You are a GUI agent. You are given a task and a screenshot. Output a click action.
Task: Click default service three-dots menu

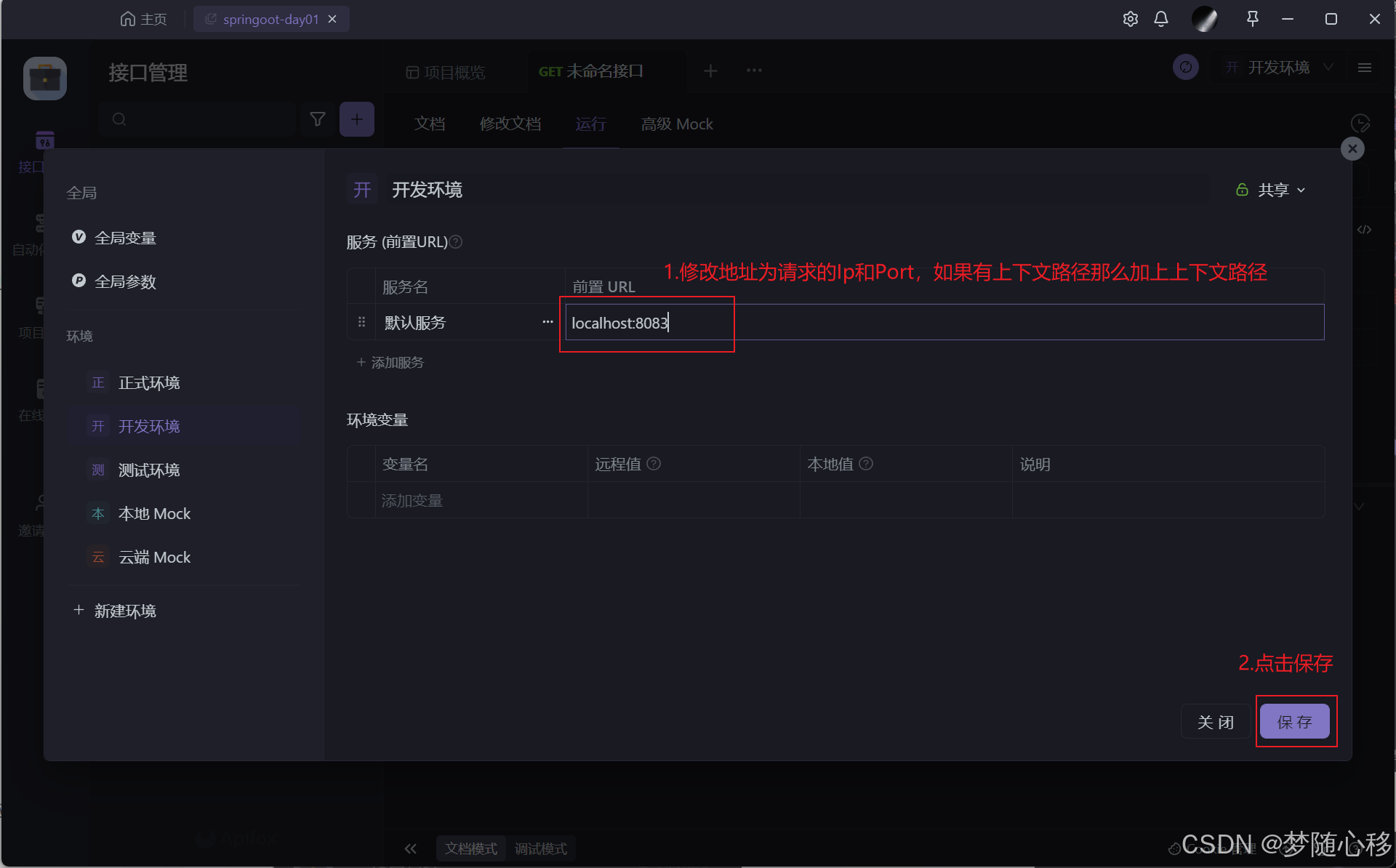pyautogui.click(x=547, y=322)
